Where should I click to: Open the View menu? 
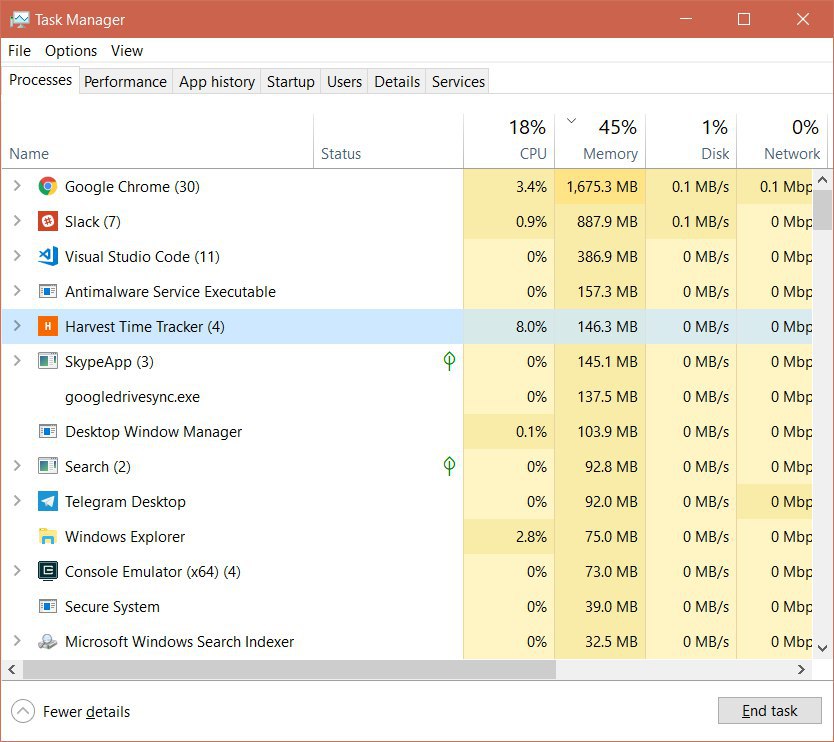coord(127,51)
